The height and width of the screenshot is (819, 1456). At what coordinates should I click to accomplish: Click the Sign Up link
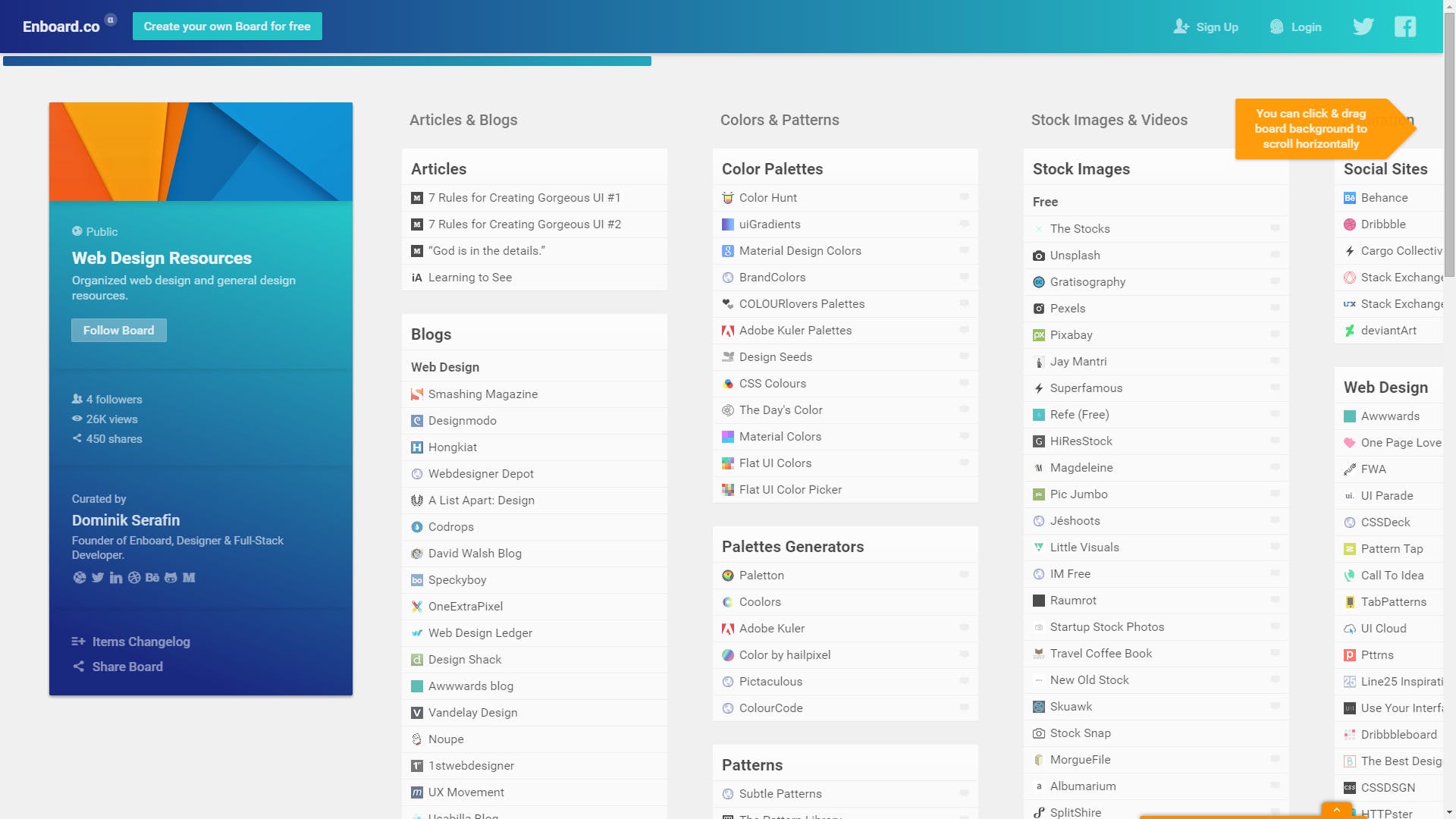tap(1206, 27)
